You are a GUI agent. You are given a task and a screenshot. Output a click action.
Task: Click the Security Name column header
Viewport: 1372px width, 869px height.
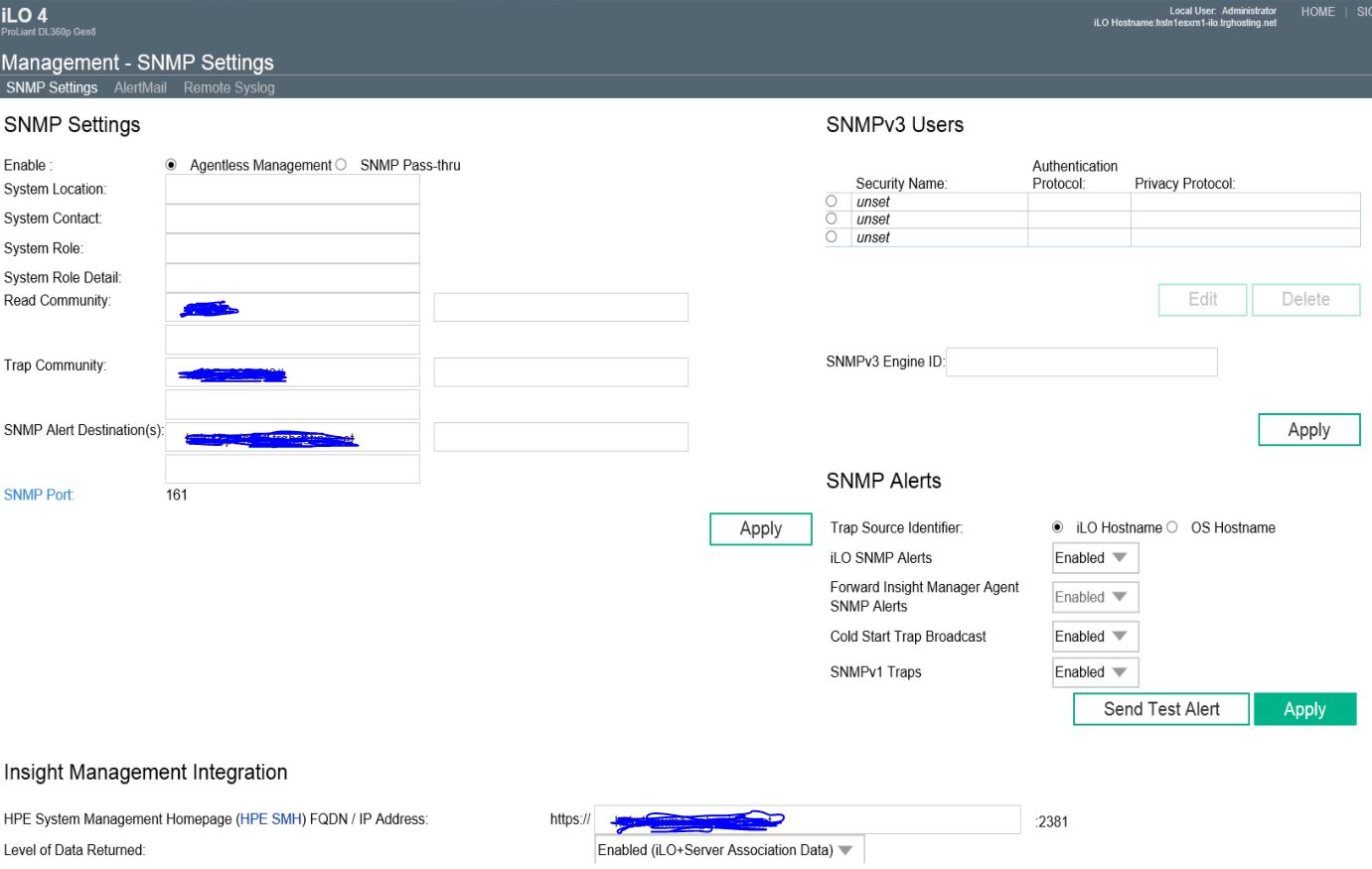(x=902, y=184)
